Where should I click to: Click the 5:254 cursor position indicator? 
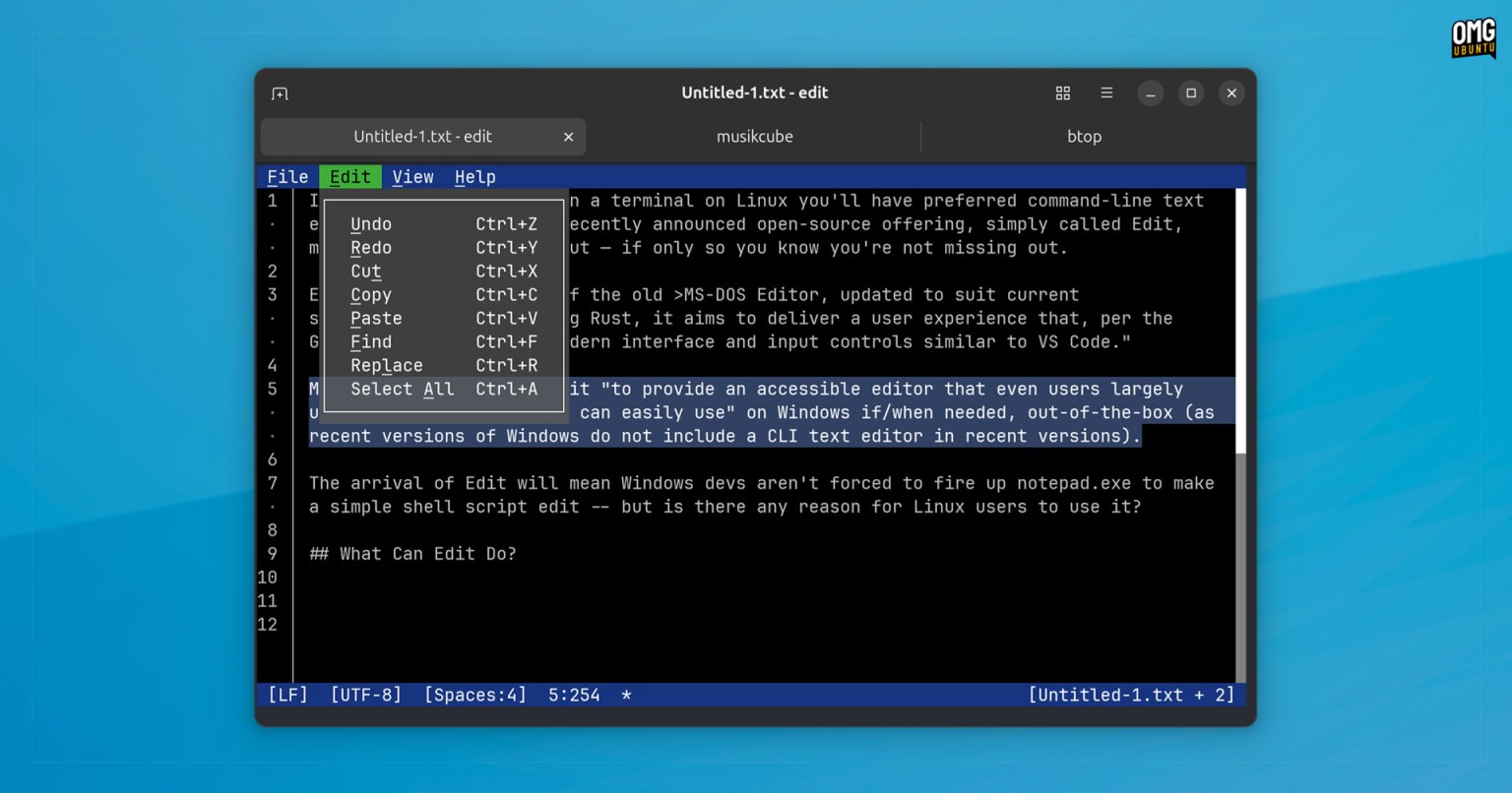[574, 695]
